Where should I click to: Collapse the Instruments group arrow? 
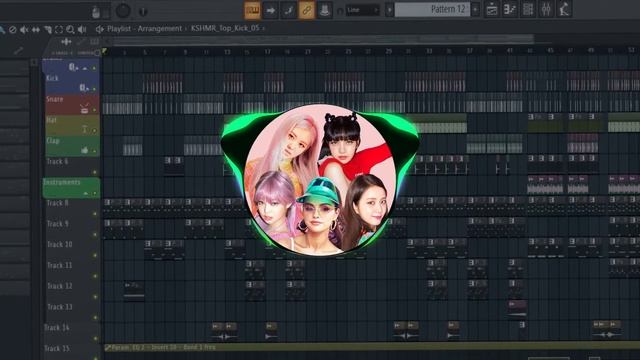86,193
